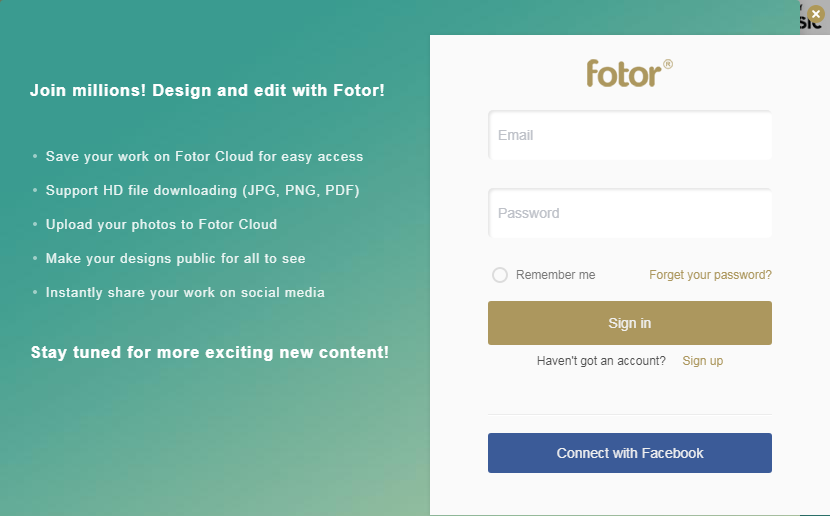The height and width of the screenshot is (516, 830).
Task: Click the Haven't got an account text
Action: click(601, 361)
